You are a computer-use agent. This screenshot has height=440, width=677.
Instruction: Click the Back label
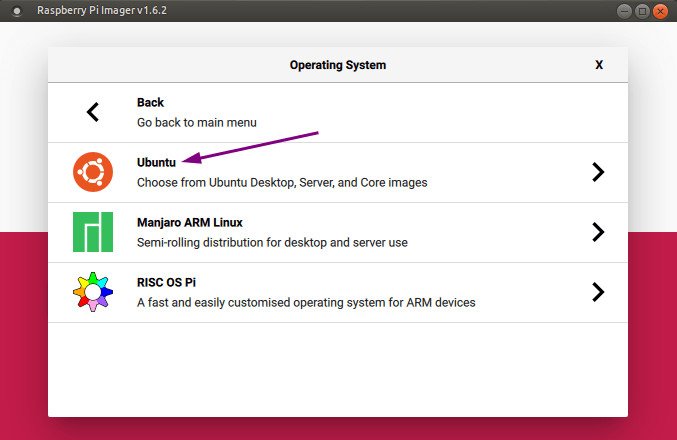tap(150, 102)
